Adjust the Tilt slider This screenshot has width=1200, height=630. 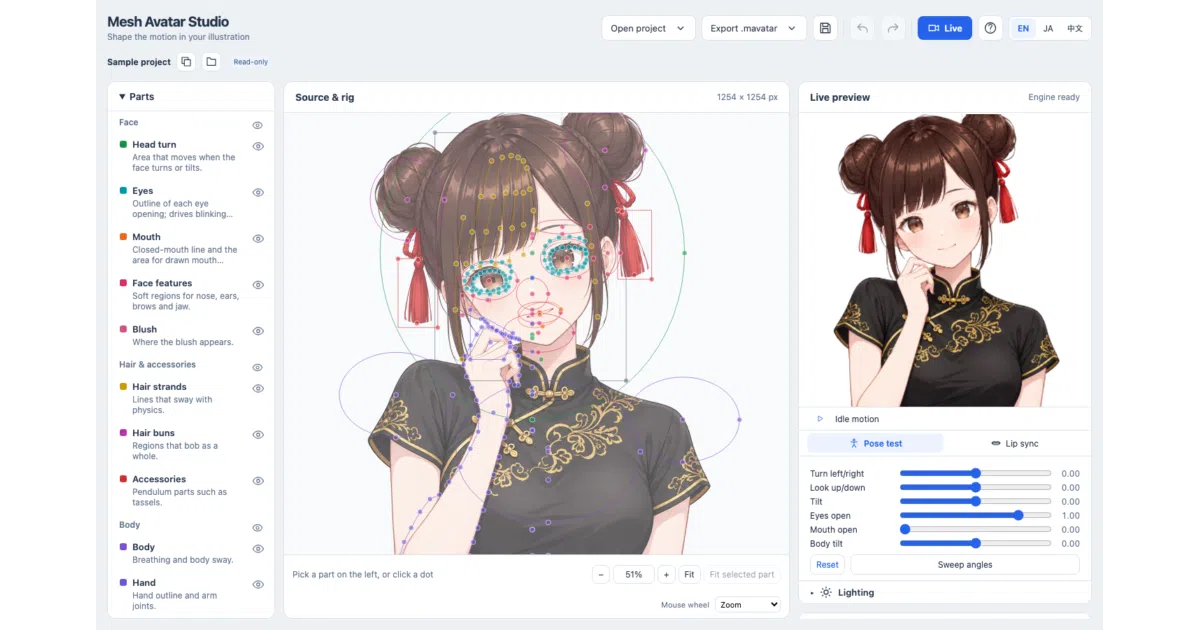pyautogui.click(x=975, y=501)
